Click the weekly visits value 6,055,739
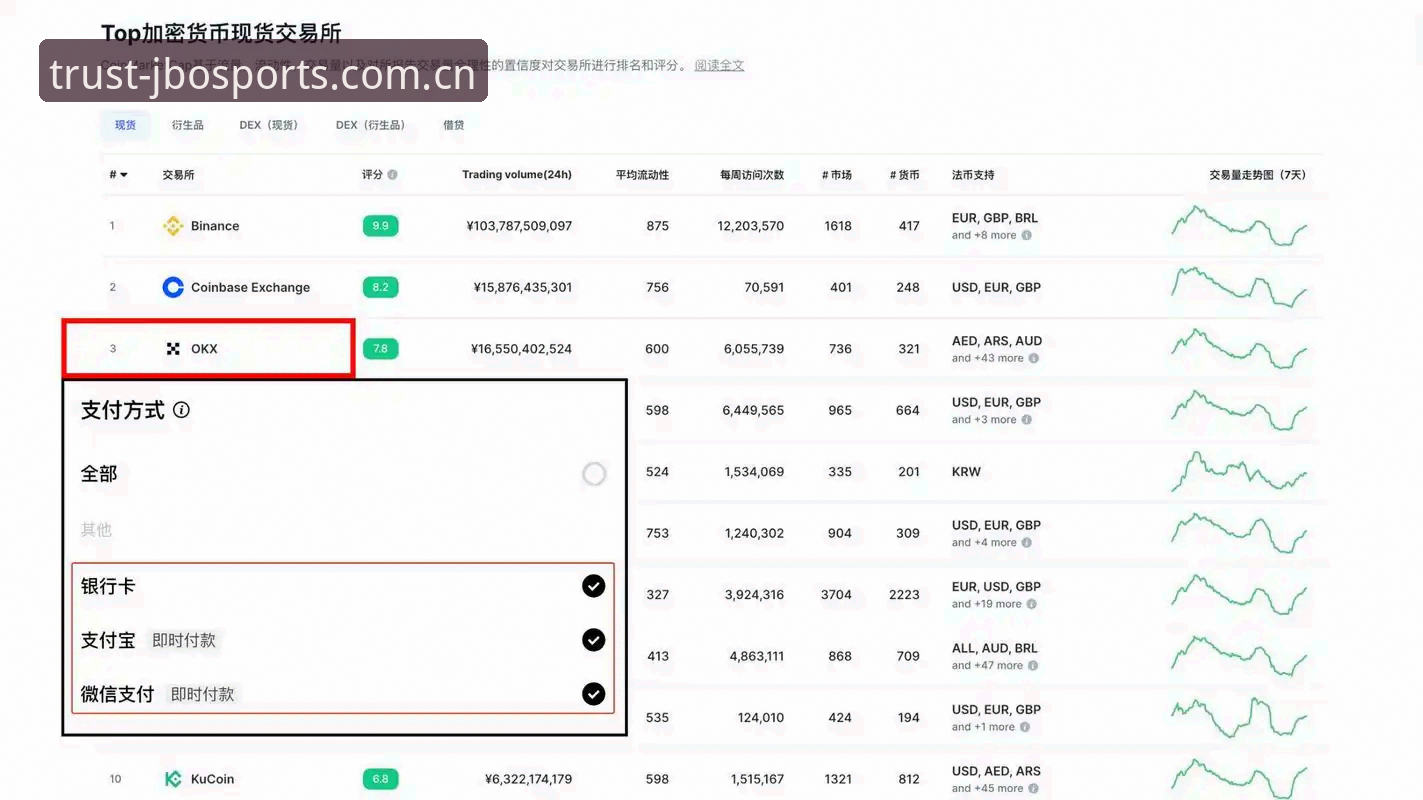 pos(754,349)
